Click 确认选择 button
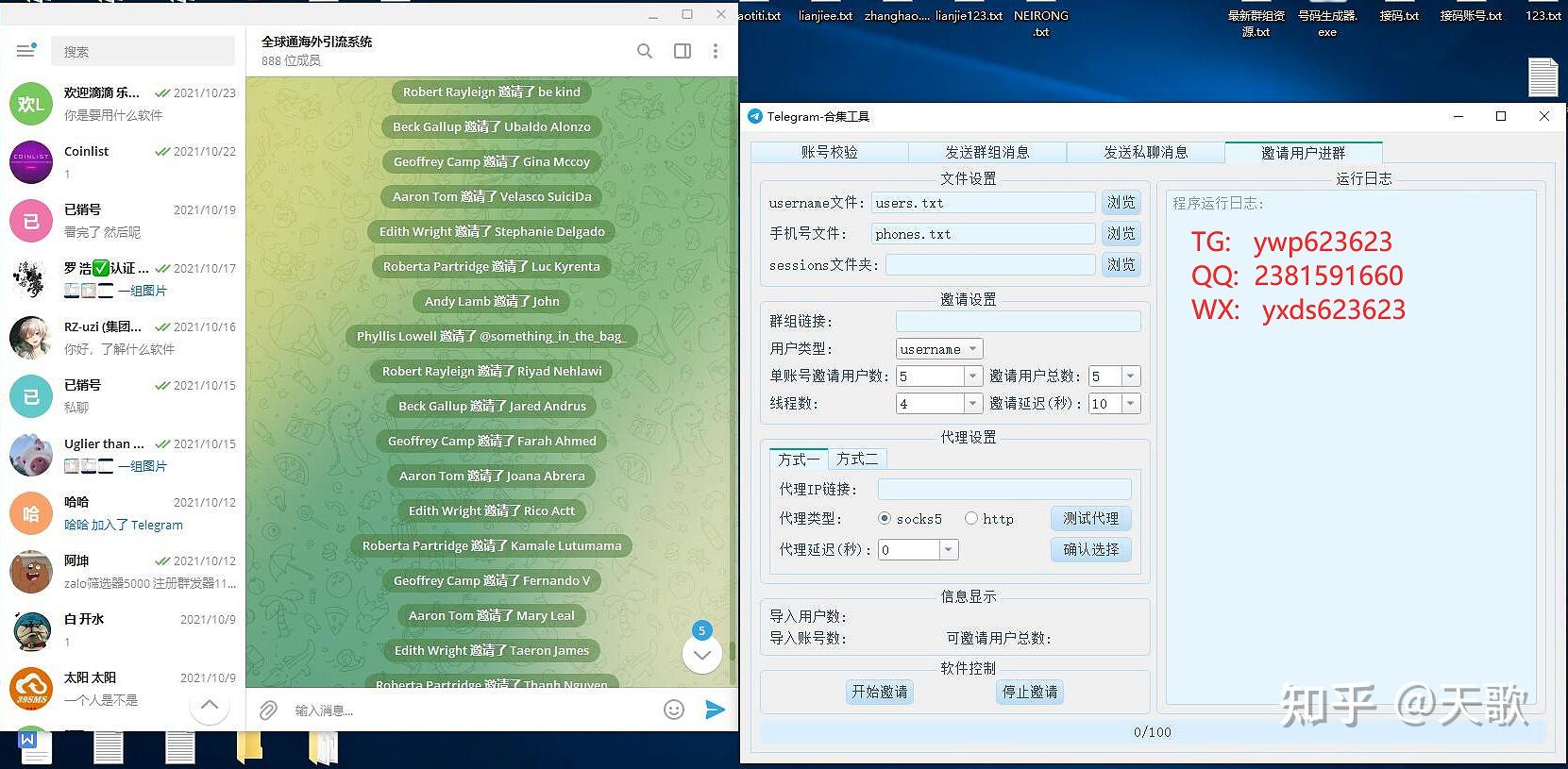This screenshot has height=769, width=1568. click(1090, 549)
